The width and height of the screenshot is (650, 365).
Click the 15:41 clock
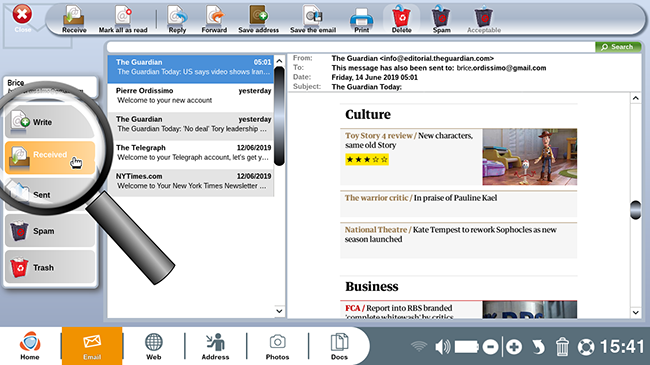tap(622, 346)
